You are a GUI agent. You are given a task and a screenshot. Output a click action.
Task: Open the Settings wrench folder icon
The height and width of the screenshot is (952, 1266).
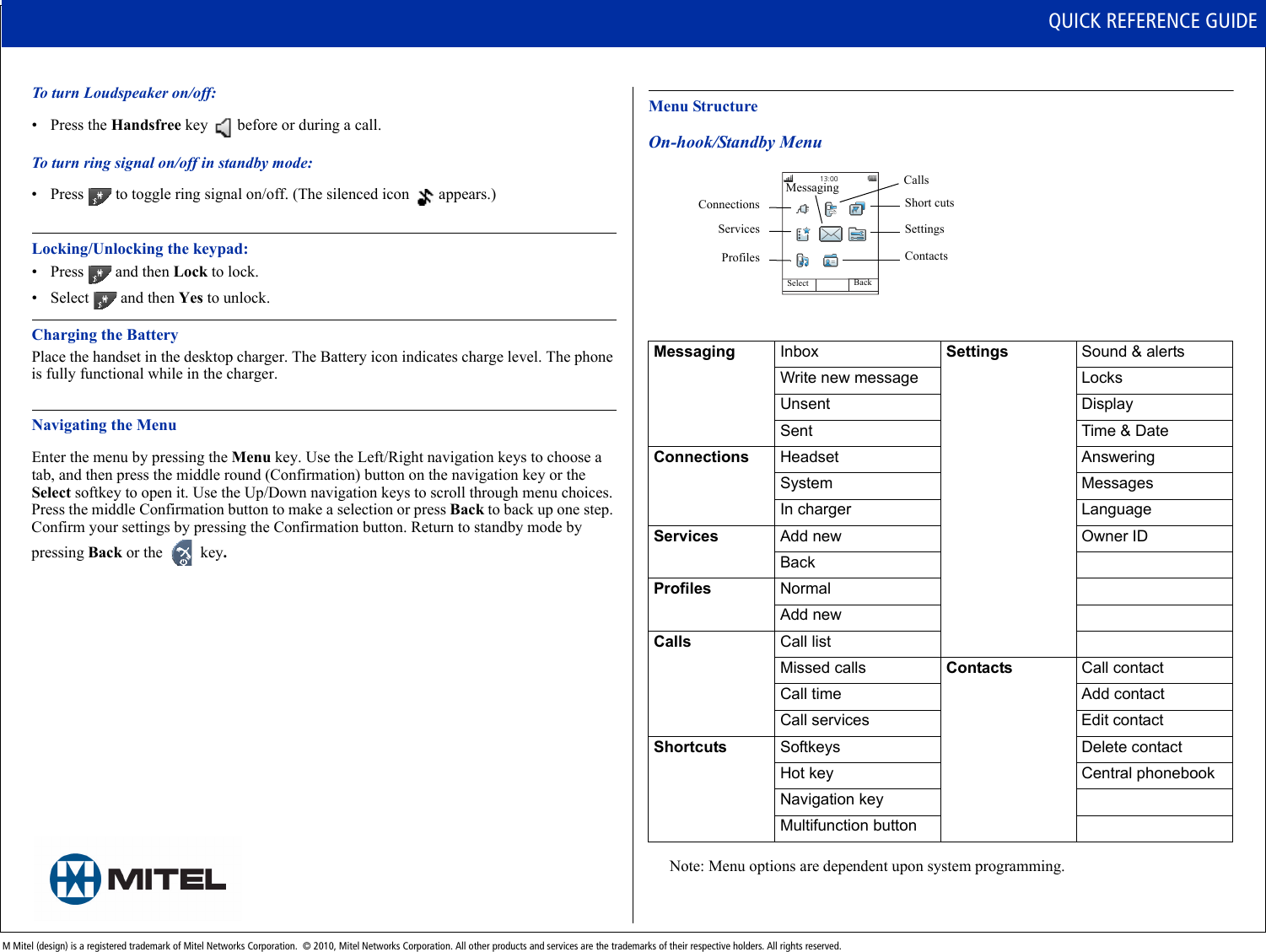[857, 234]
